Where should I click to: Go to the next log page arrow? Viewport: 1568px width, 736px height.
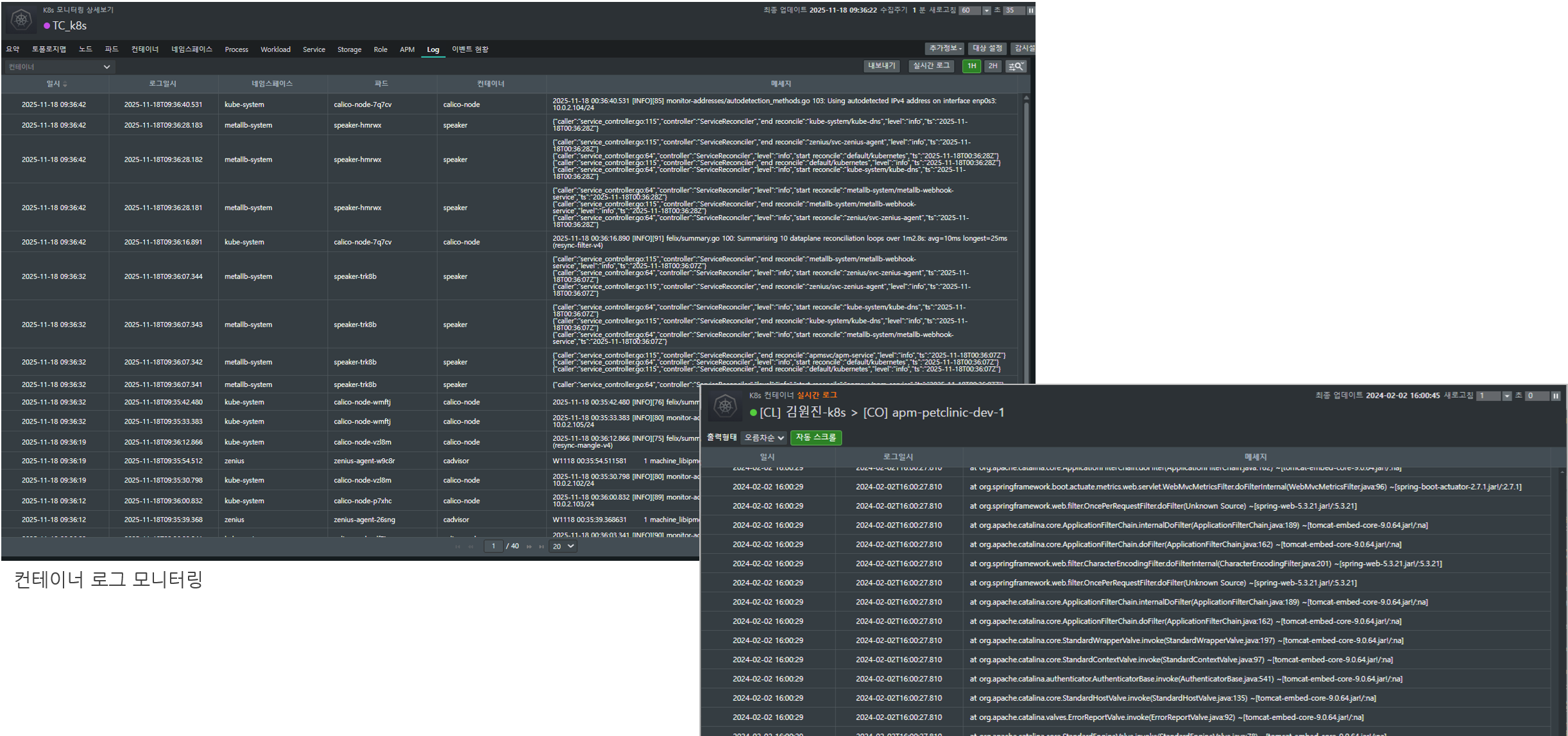point(529,547)
